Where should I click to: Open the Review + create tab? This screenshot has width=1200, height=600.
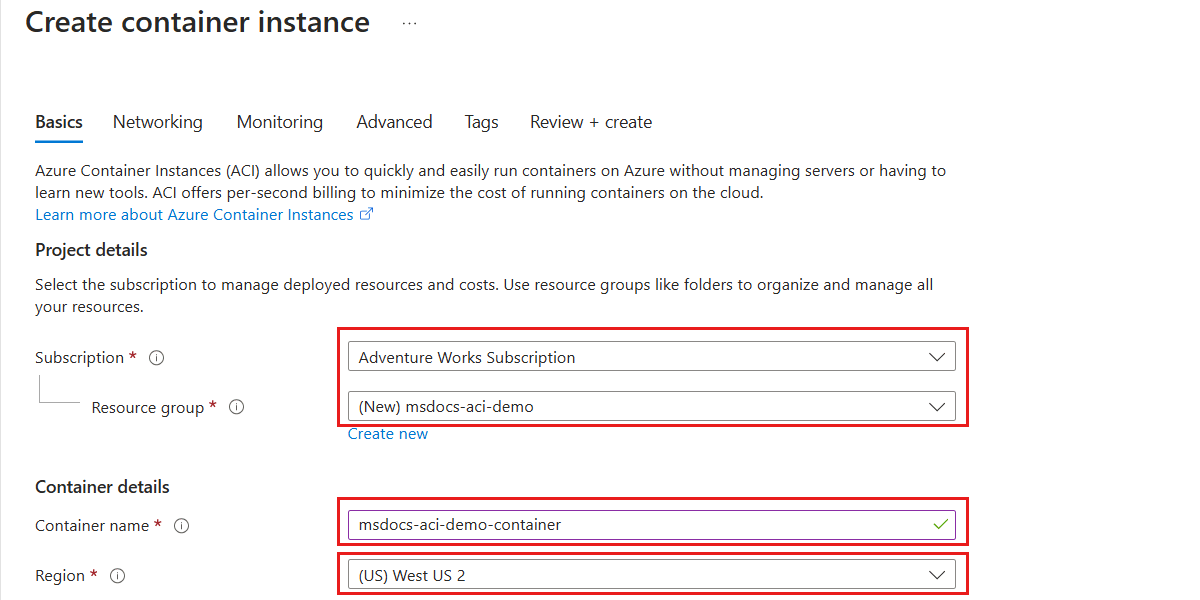[591, 122]
